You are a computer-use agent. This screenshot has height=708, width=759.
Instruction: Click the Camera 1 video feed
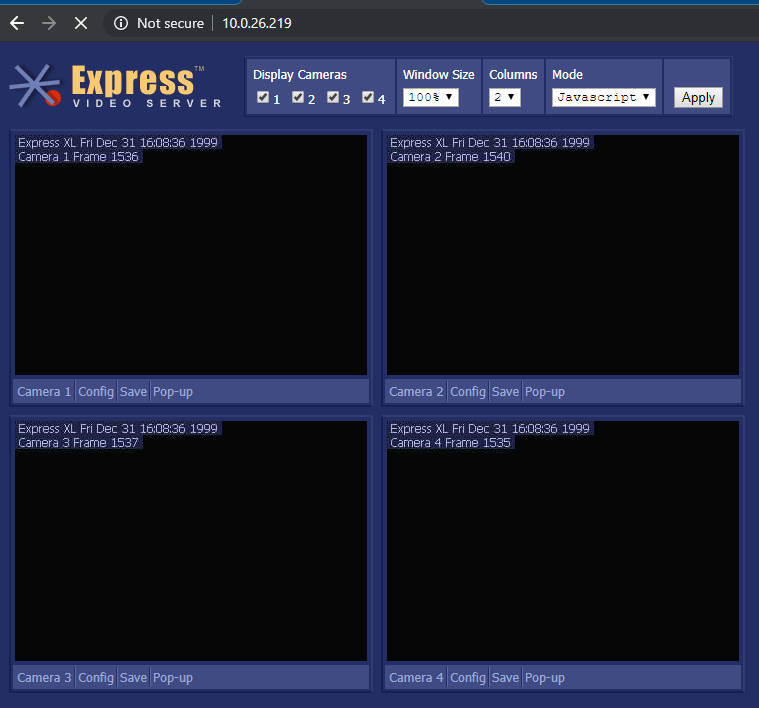191,255
